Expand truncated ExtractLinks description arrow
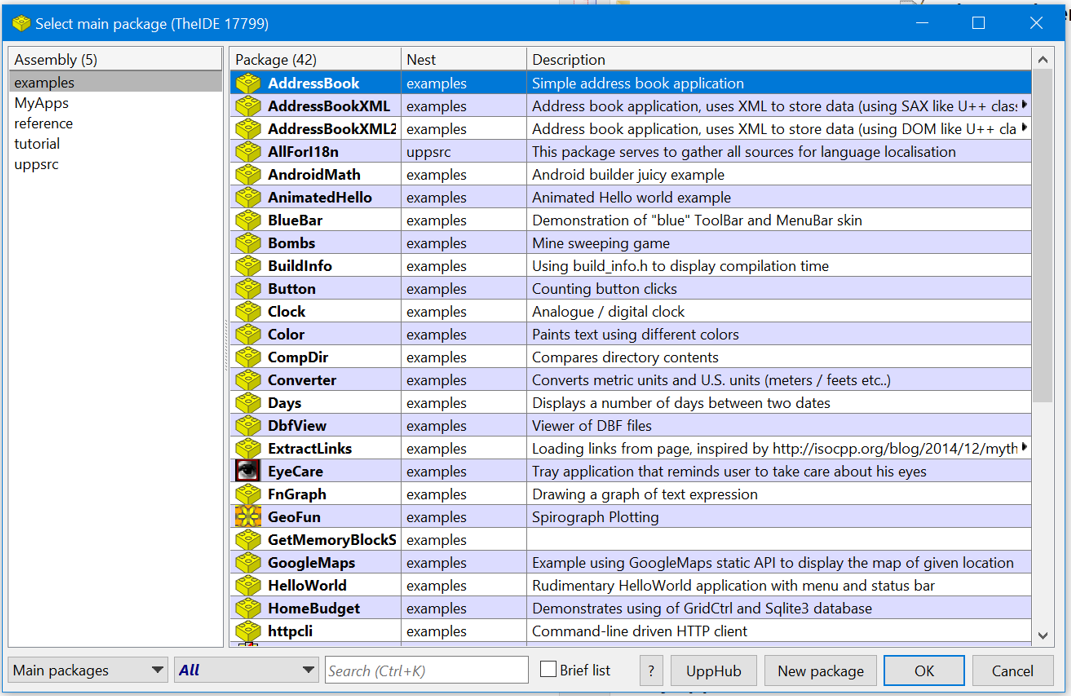Image resolution: width=1071 pixels, height=696 pixels. tap(1024, 448)
